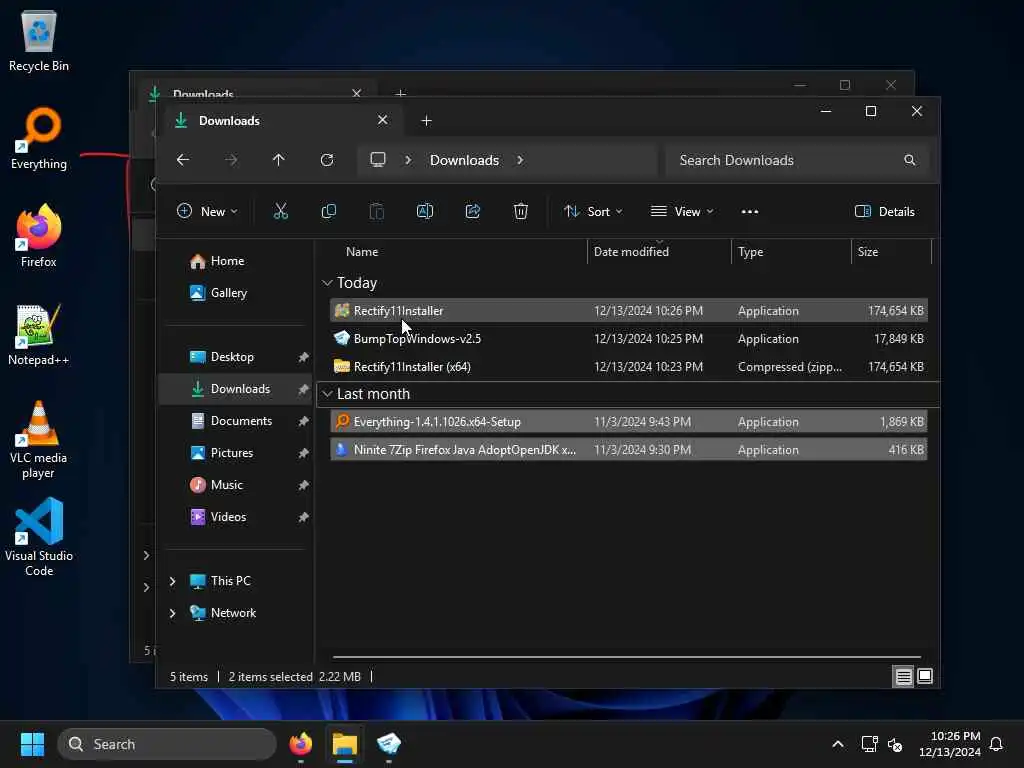Select Rectify11Installer (x64) zip file
Image resolution: width=1024 pixels, height=768 pixels.
click(629, 366)
